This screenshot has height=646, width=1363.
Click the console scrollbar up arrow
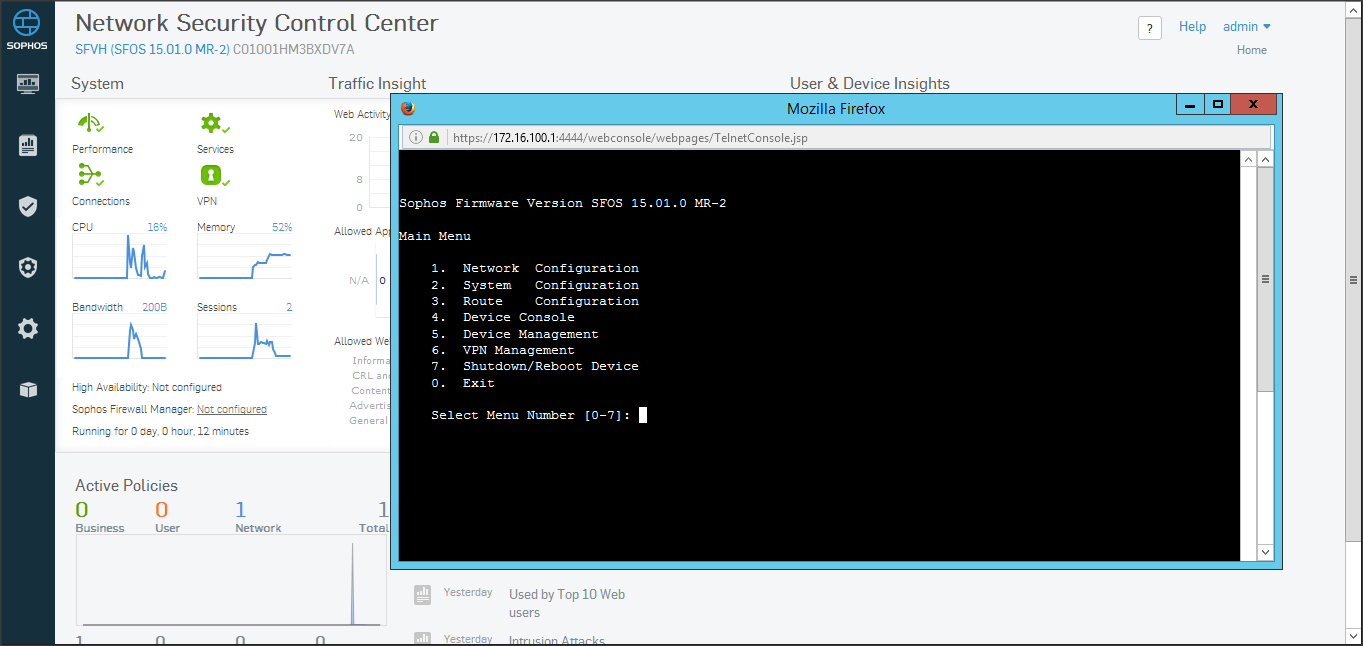point(1265,160)
